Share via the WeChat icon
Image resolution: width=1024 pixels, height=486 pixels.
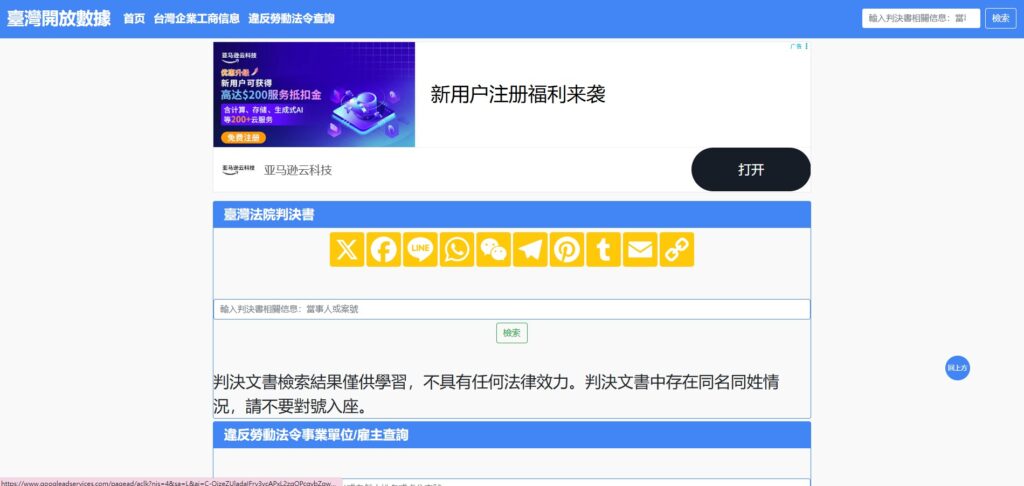pos(493,250)
